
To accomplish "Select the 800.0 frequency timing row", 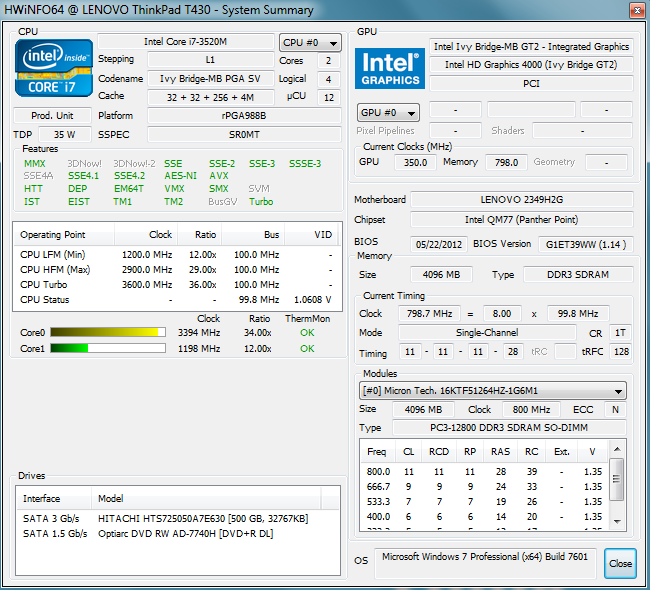I will 484,472.
